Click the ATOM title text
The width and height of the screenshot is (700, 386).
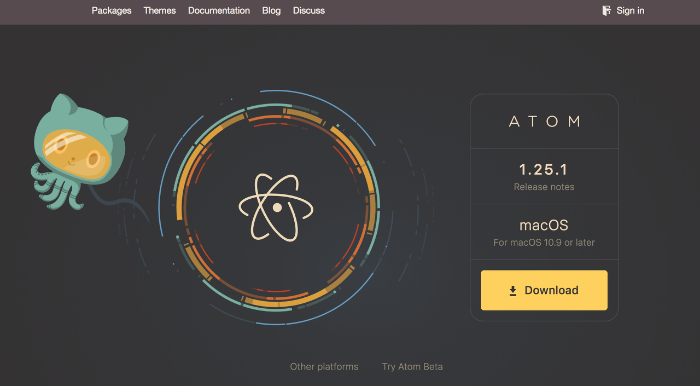click(544, 121)
